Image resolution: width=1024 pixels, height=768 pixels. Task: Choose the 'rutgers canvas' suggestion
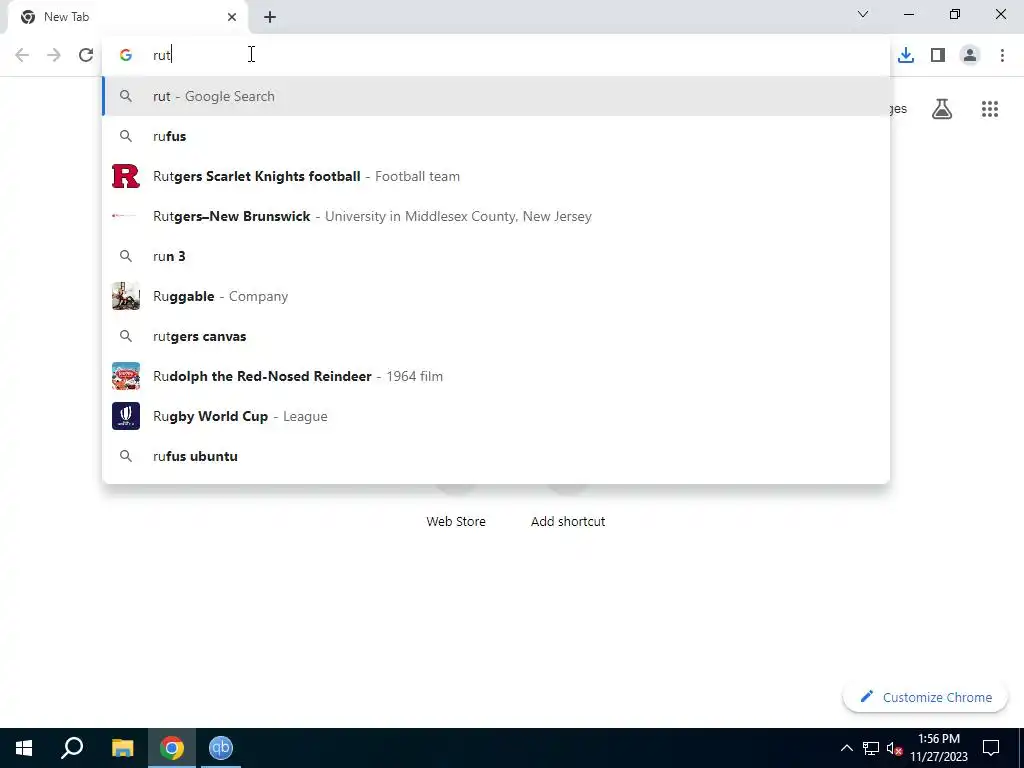click(496, 336)
